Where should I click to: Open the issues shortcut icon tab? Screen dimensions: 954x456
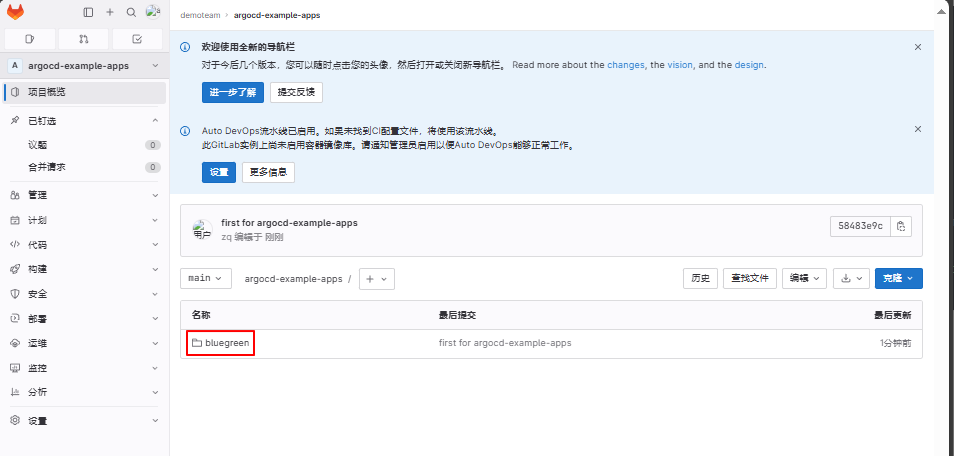30,39
